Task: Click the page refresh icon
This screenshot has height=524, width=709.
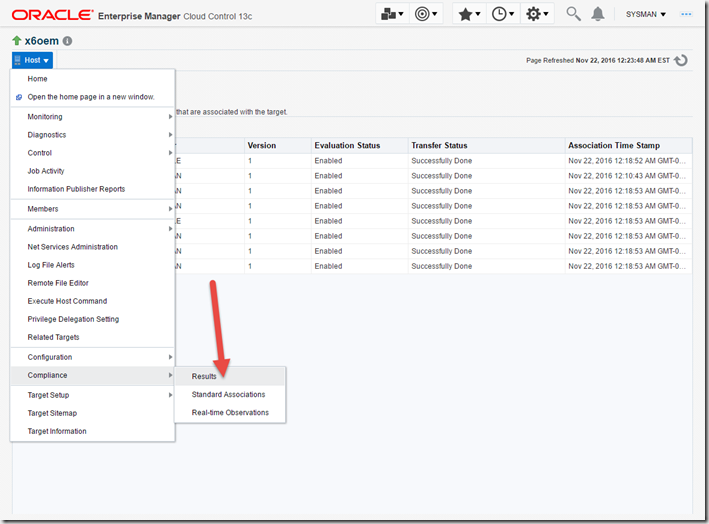Action: [681, 60]
